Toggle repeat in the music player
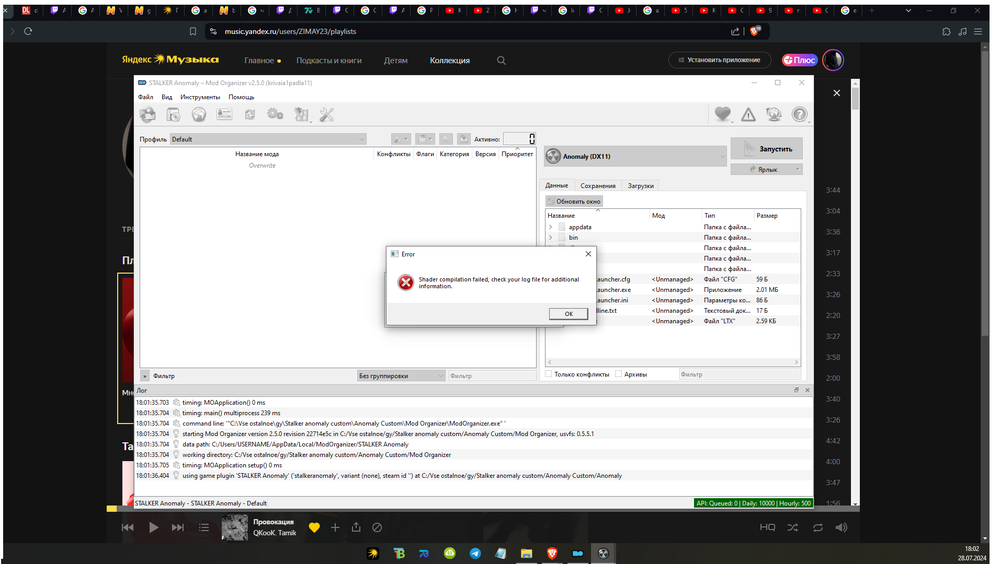 818,527
